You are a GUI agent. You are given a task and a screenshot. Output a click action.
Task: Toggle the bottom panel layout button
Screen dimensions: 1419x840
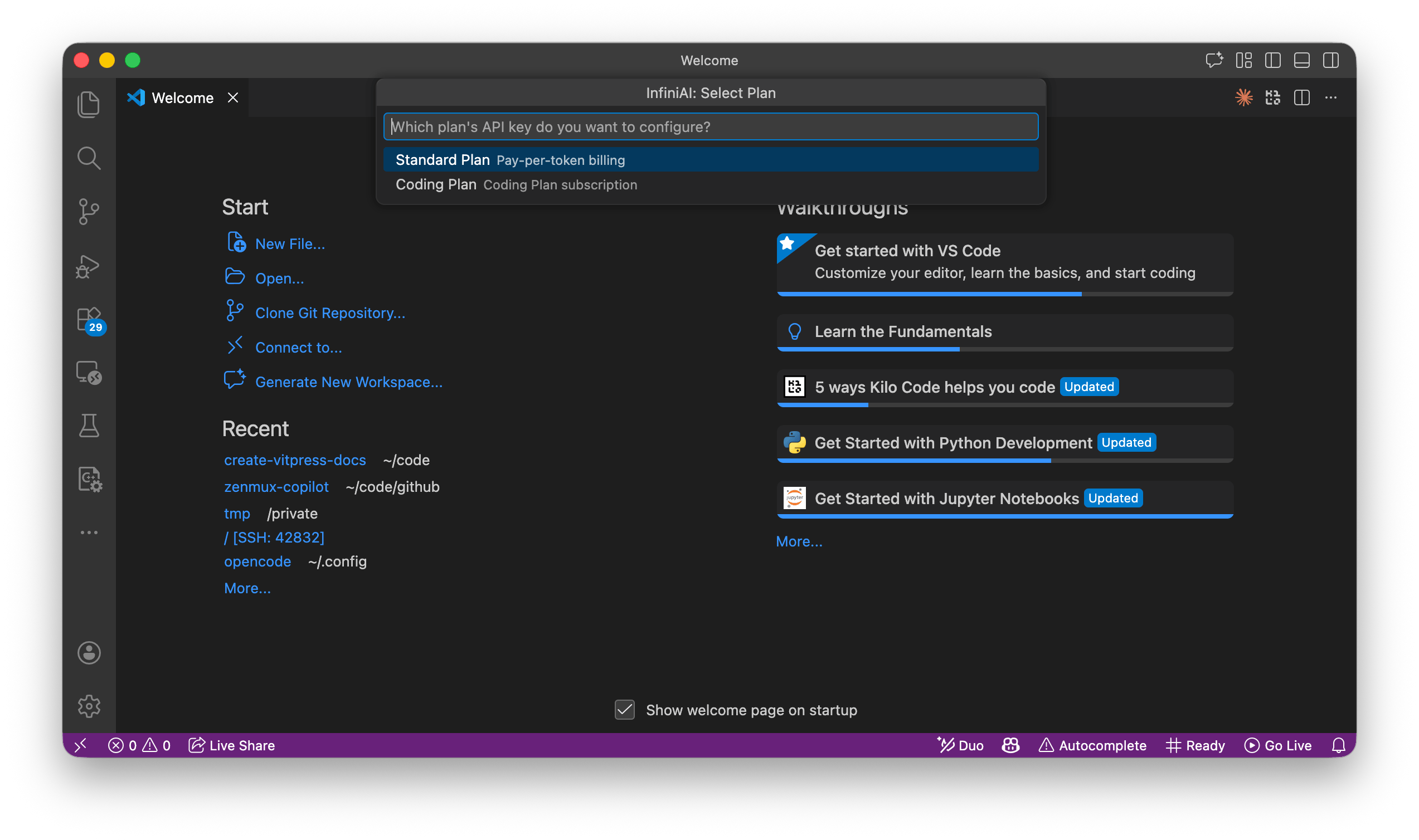(x=1301, y=61)
